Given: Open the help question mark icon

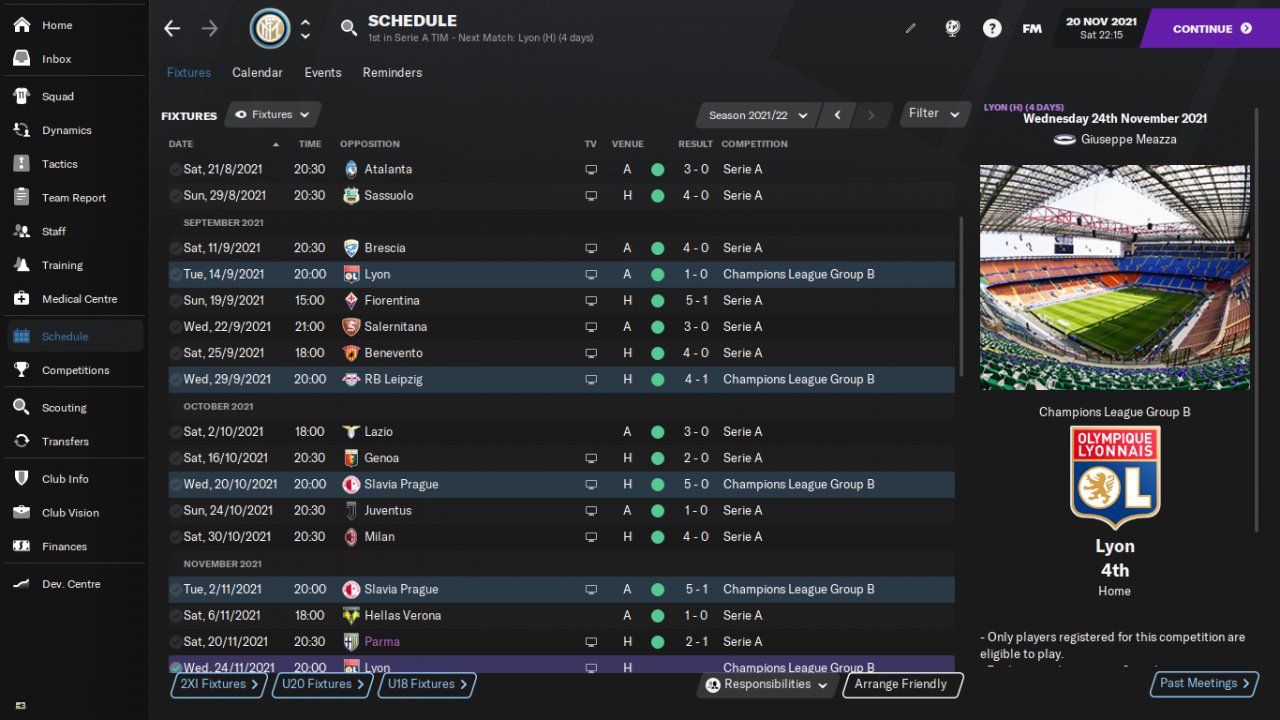Looking at the screenshot, I should [x=992, y=28].
